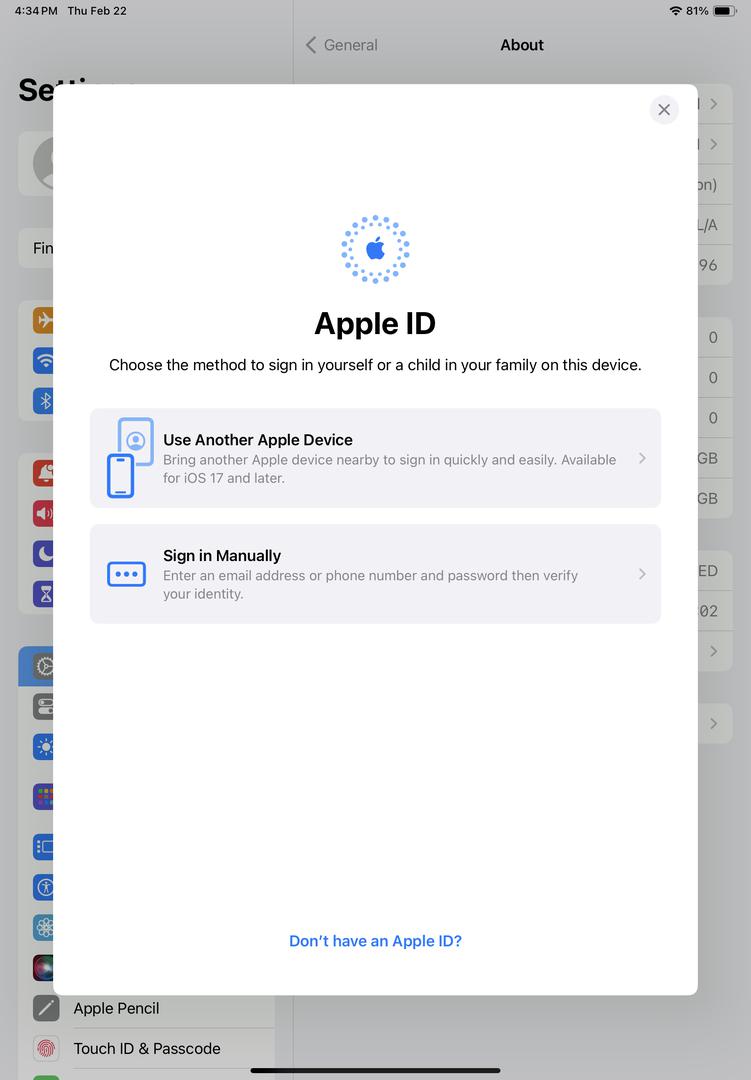Screen dimensions: 751x1080
Task: Tap the Siri icon in sidebar
Action: pos(43,968)
